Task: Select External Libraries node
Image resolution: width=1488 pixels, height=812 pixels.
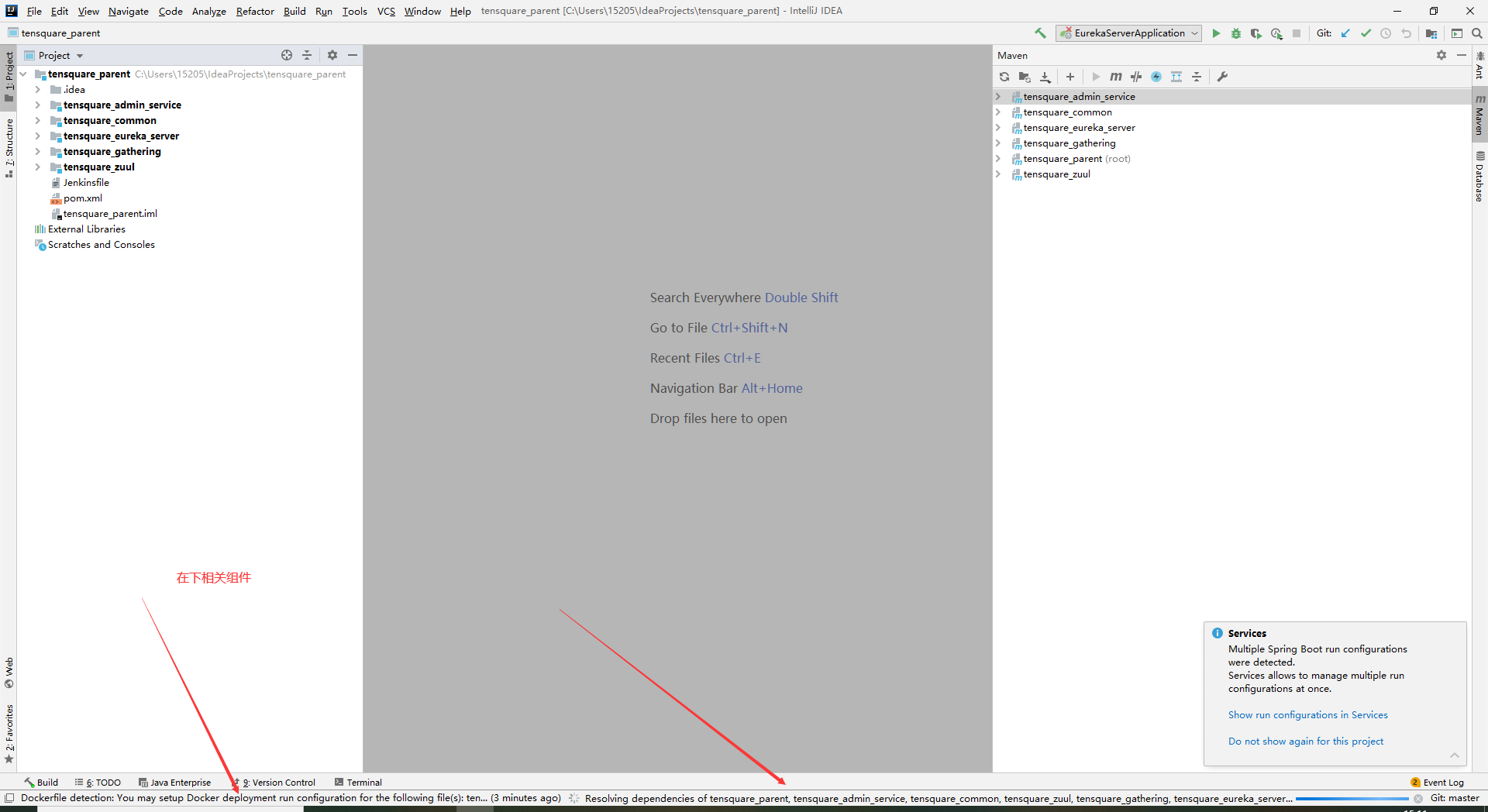Action: [86, 229]
